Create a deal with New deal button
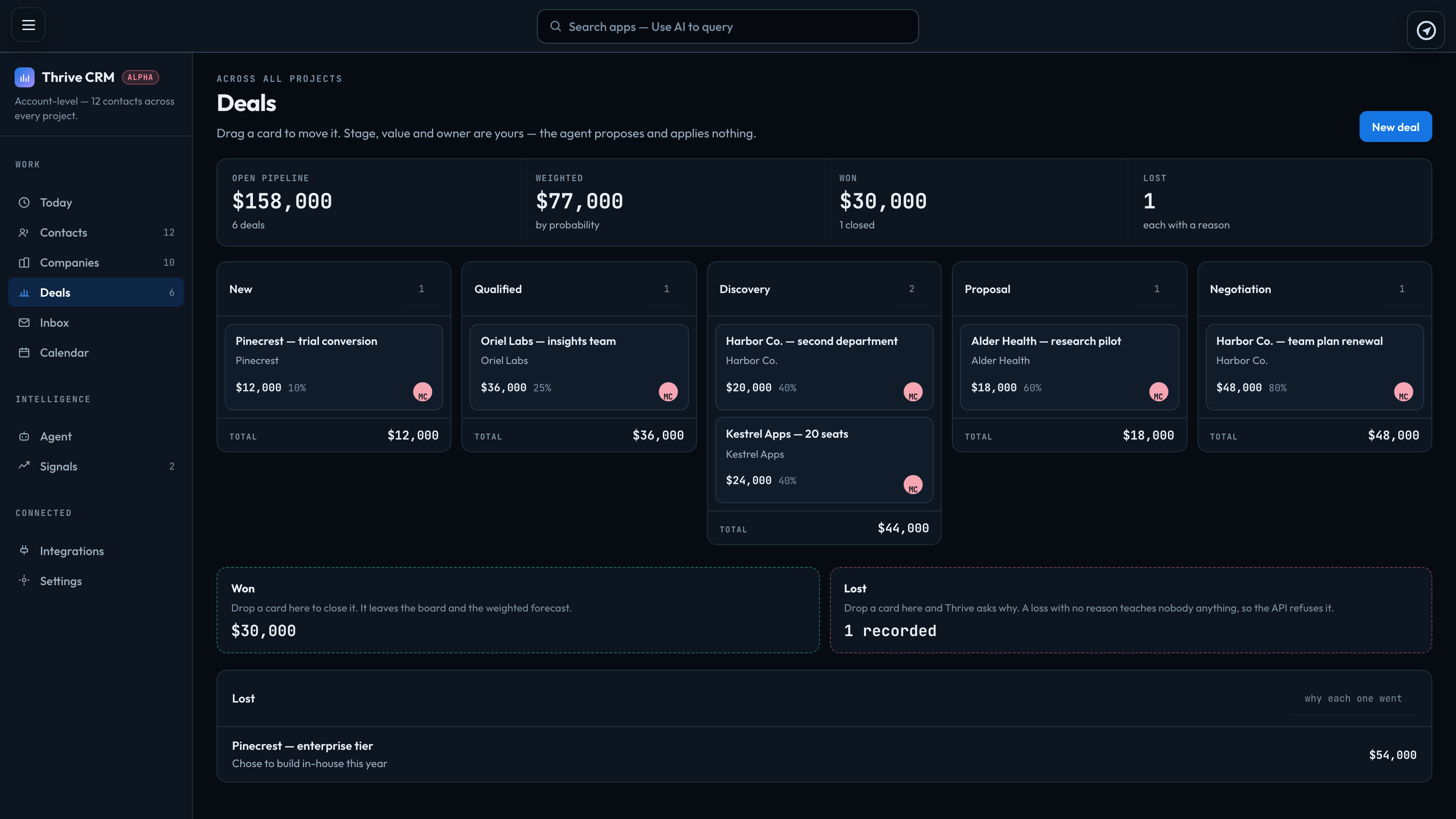The width and height of the screenshot is (1456, 819). point(1395,126)
